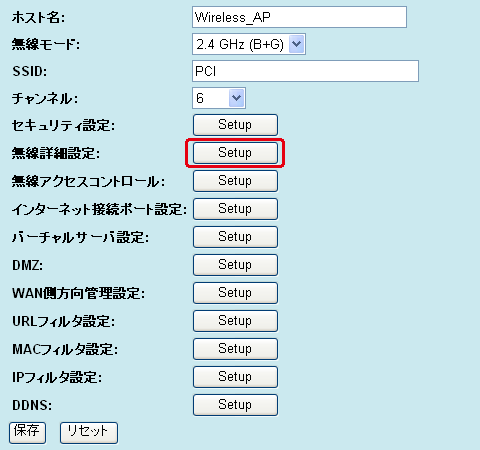Open Setup for WAN側方向管理設定
Viewport: 480px width, 450px height.
pyautogui.click(x=235, y=293)
